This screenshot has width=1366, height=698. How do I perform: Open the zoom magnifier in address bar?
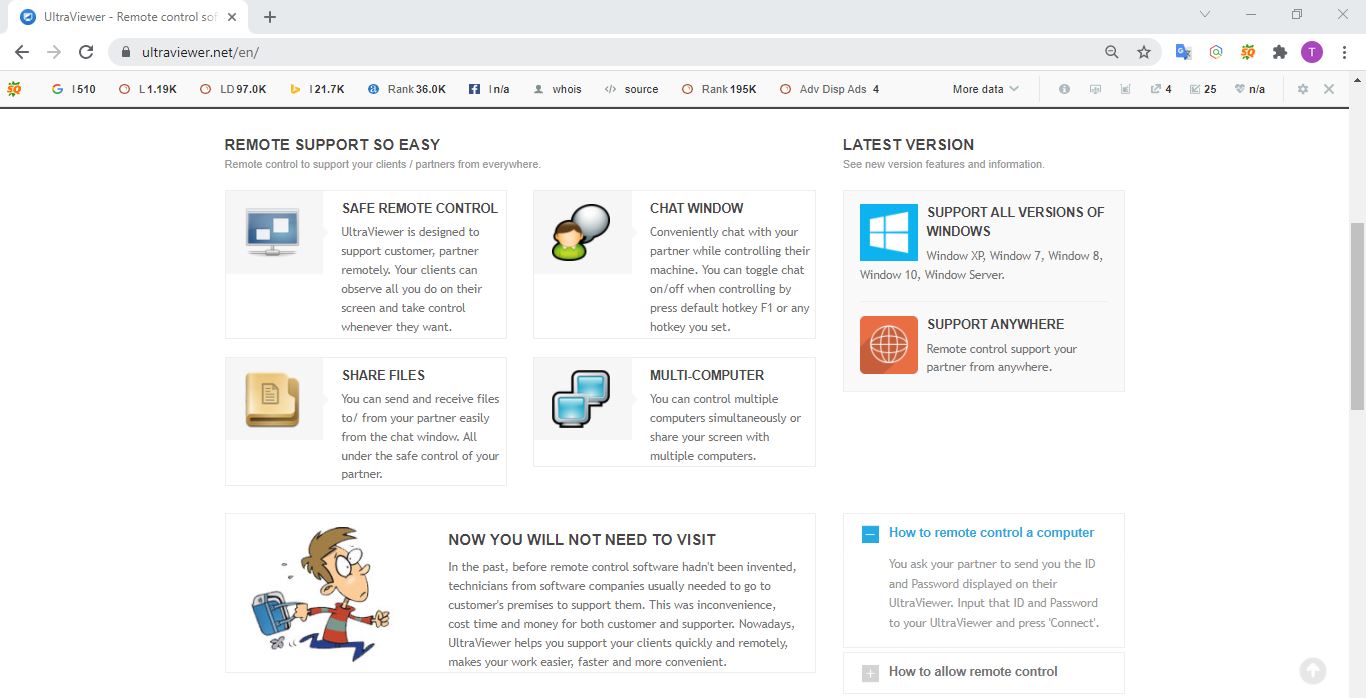pyautogui.click(x=1112, y=52)
